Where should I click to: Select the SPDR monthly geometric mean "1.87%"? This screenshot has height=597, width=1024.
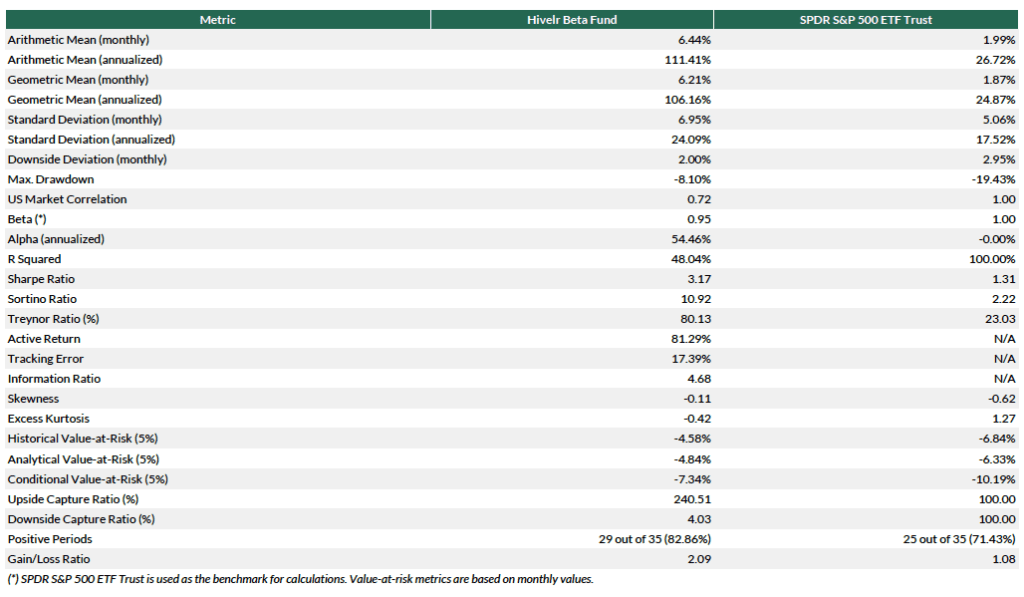coord(999,80)
